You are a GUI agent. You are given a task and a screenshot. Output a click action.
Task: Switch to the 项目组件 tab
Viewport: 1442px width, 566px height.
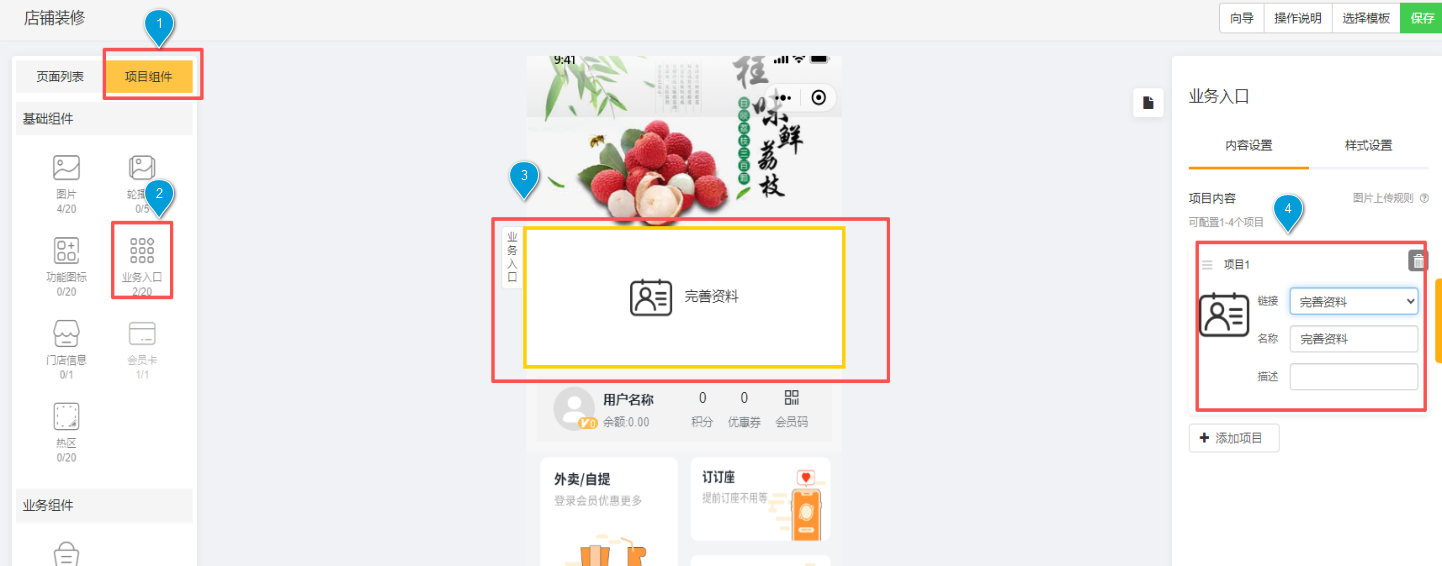[148, 77]
